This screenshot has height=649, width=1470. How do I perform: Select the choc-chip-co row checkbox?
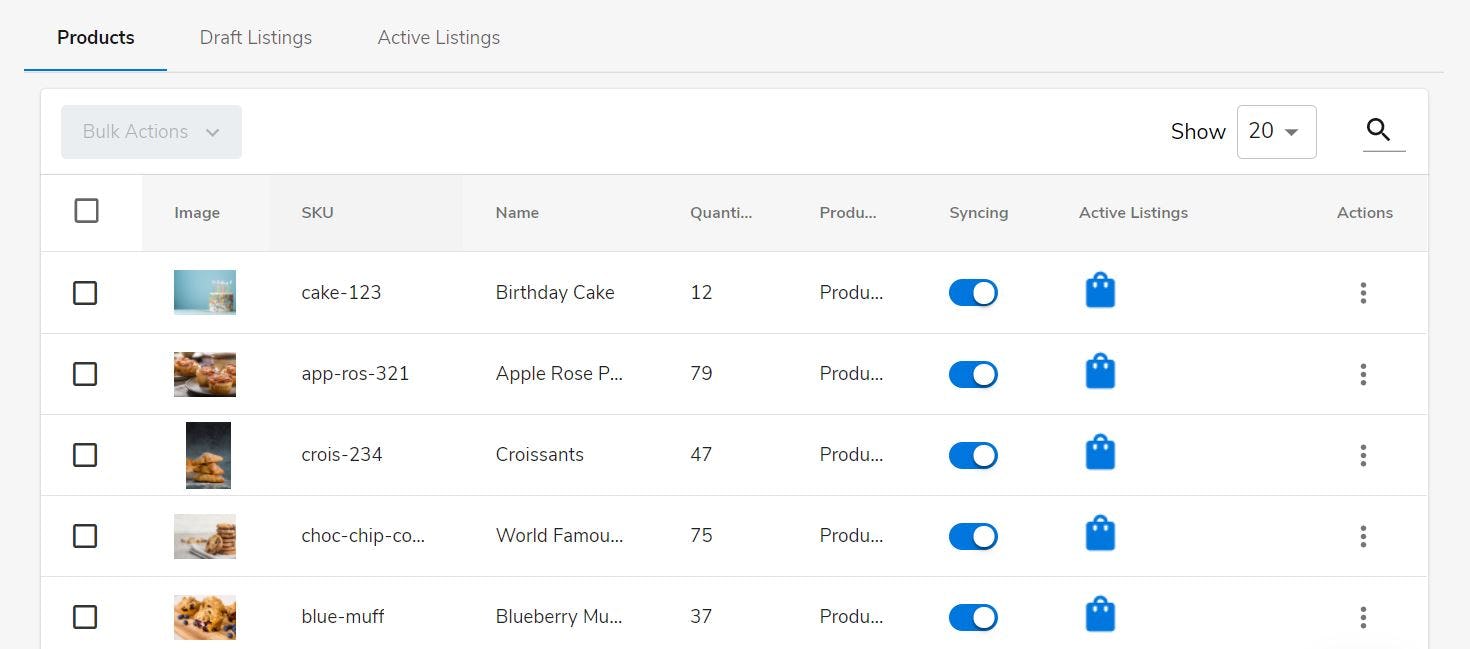85,536
